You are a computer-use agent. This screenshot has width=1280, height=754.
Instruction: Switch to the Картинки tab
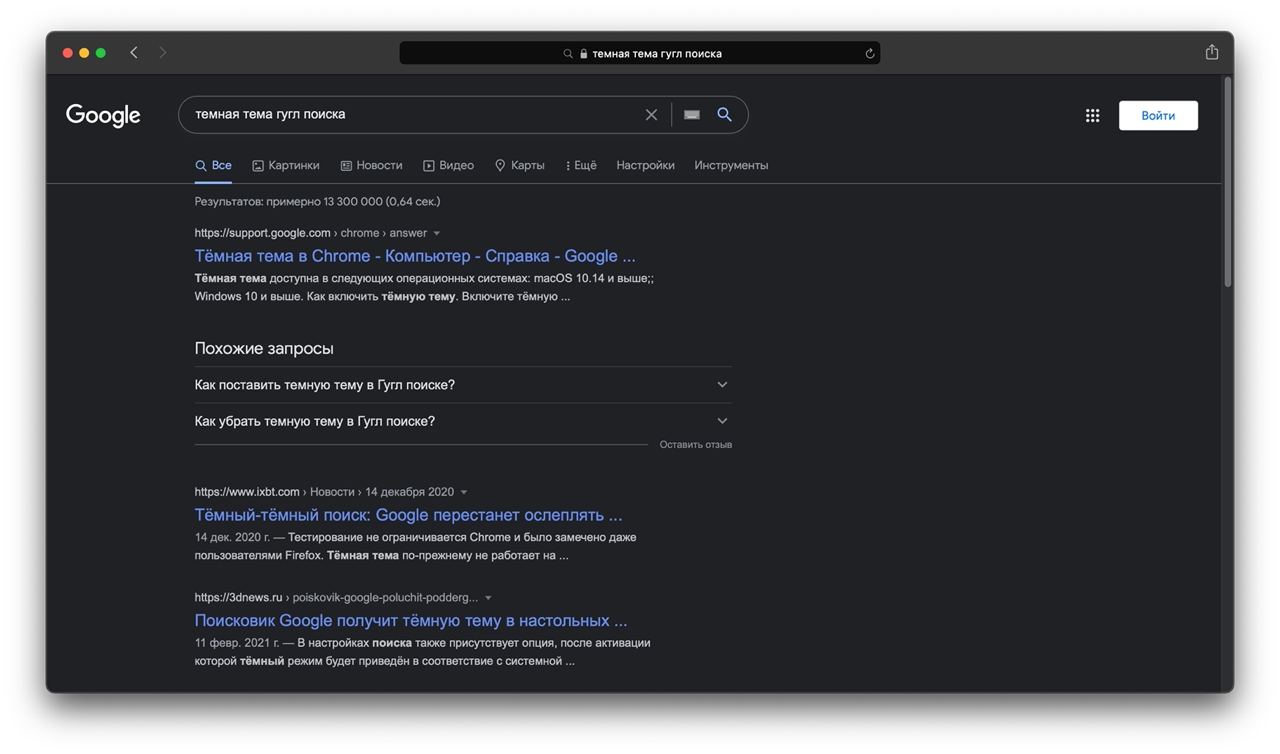(x=286, y=165)
